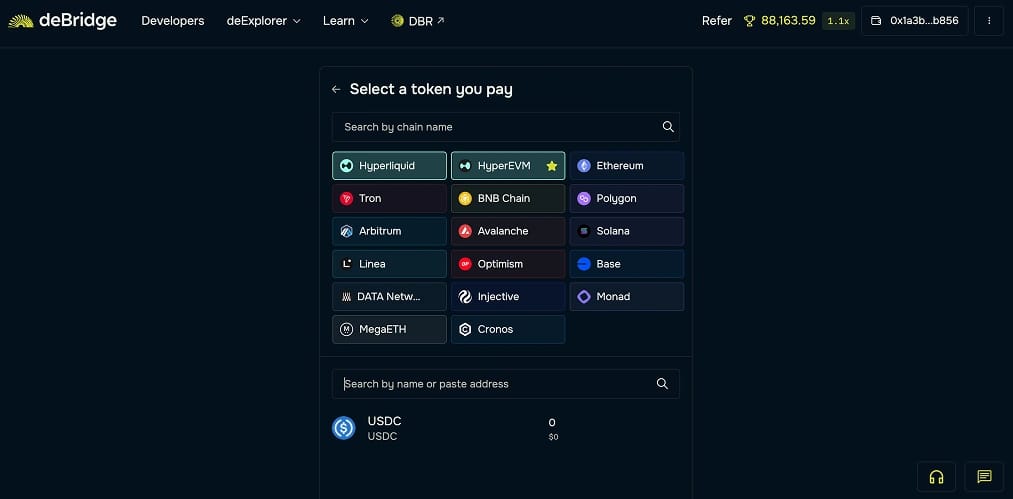Open the DBR external link
The width and height of the screenshot is (1013, 499).
click(418, 21)
